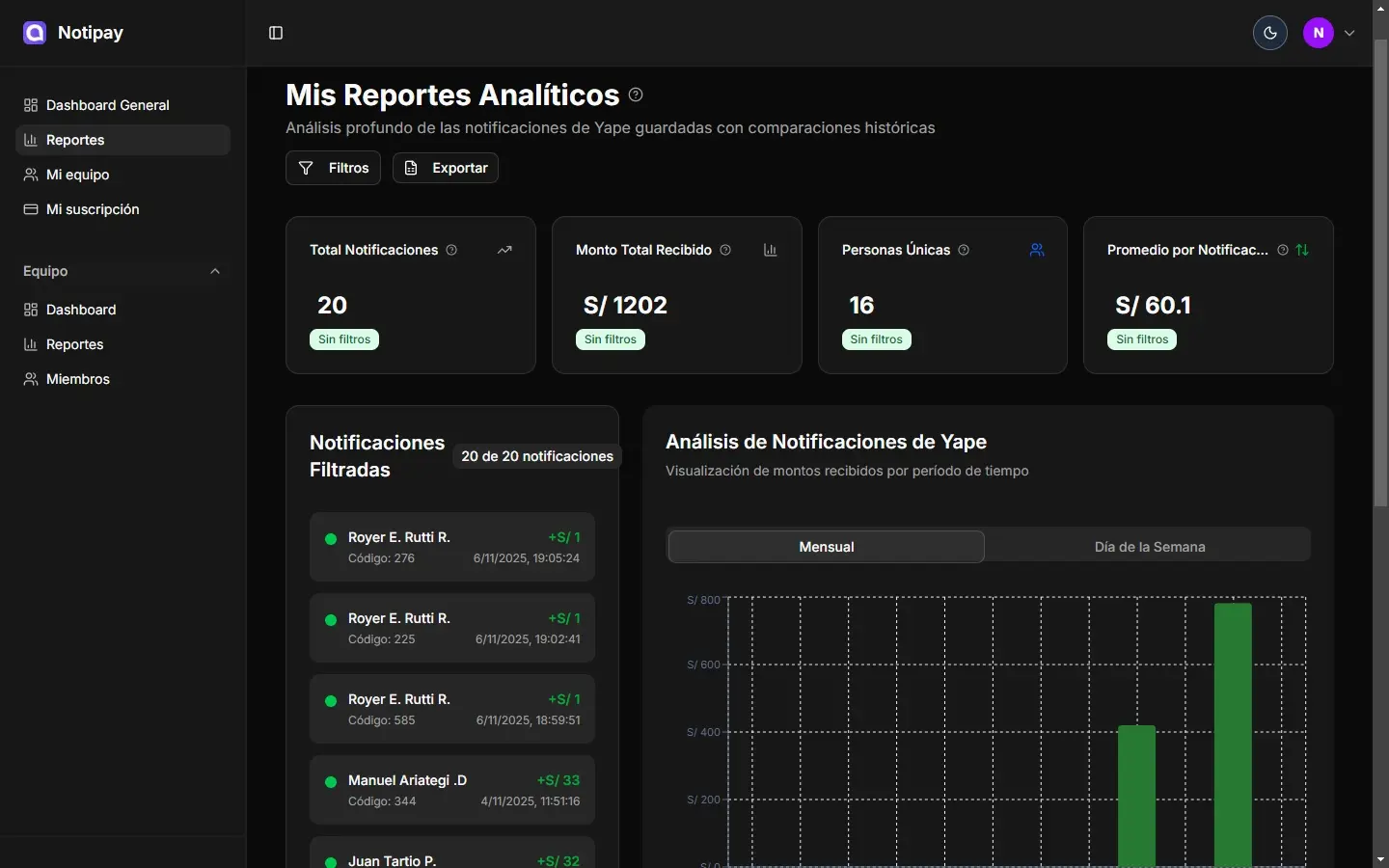The height and width of the screenshot is (868, 1389).
Task: Expand the N avatar profile menu
Action: pyautogui.click(x=1318, y=33)
